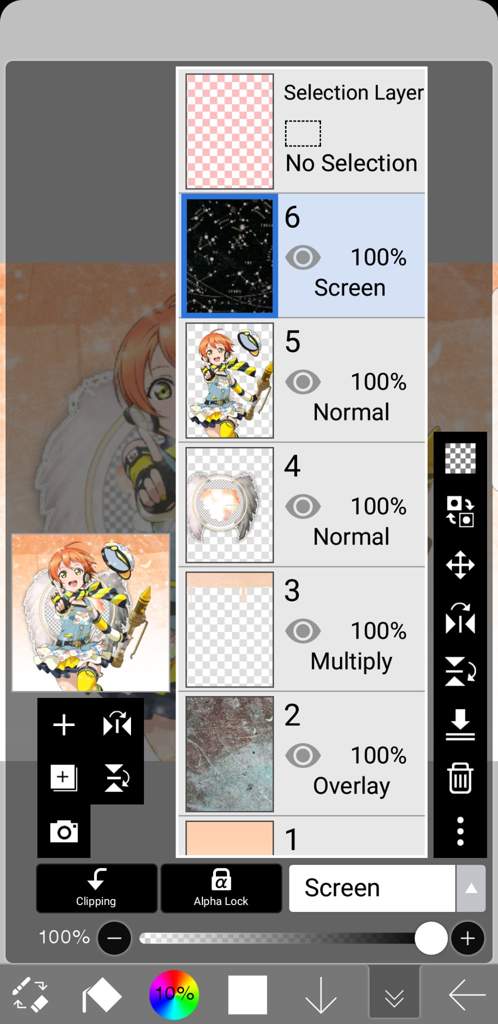Expand blend mode list with triangle arrow
The width and height of the screenshot is (498, 1024).
(471, 888)
